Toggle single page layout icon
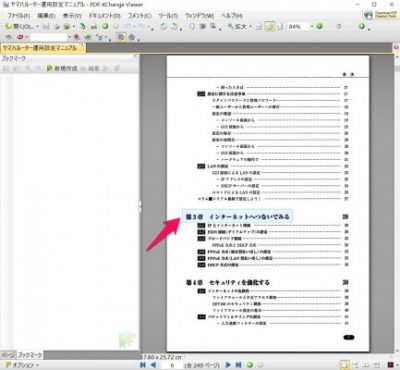Viewport: 400px width, 370px height. pos(345,365)
